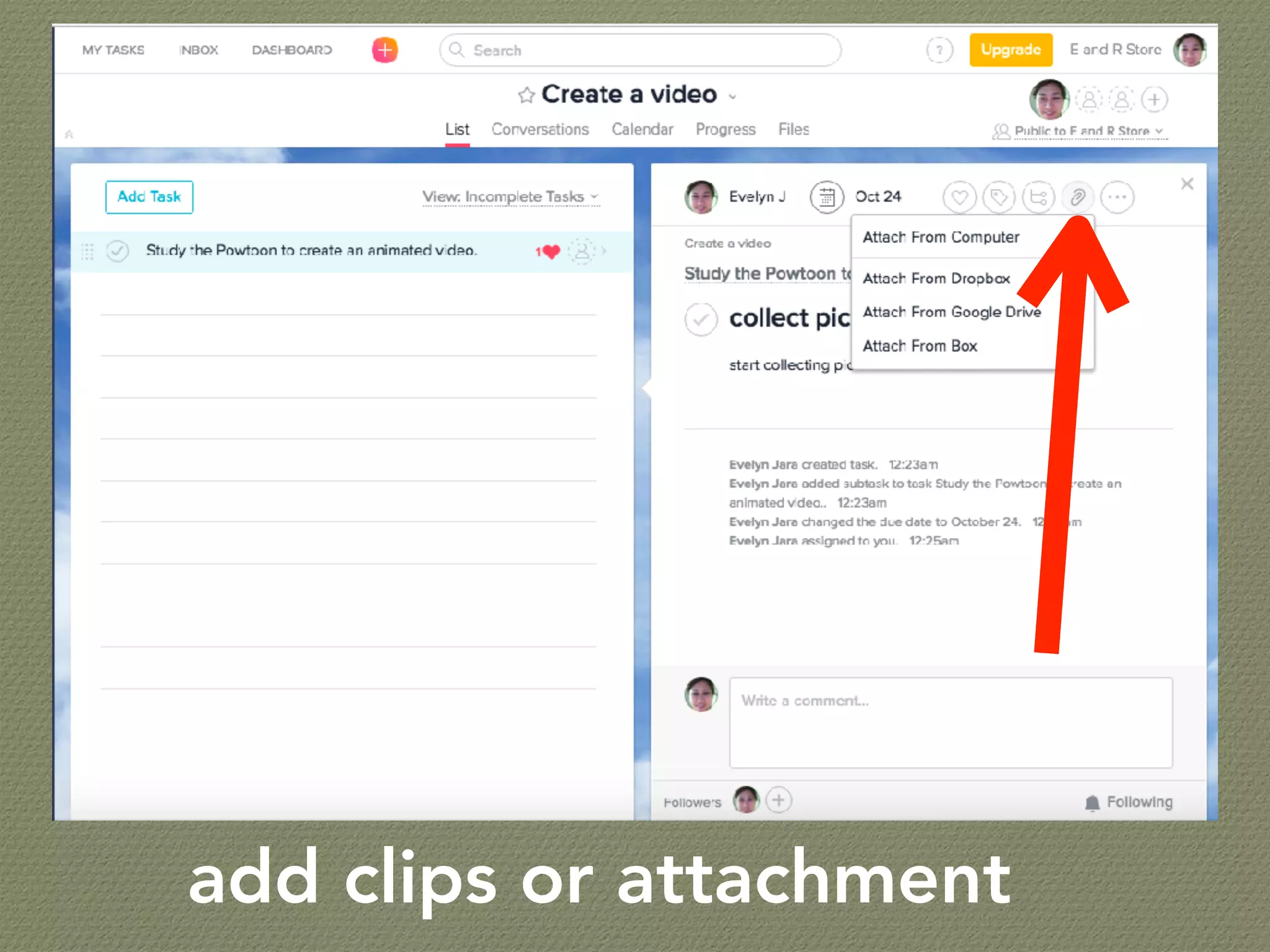Star the Create a video project
Screen dimensions: 1270x952
coord(526,95)
